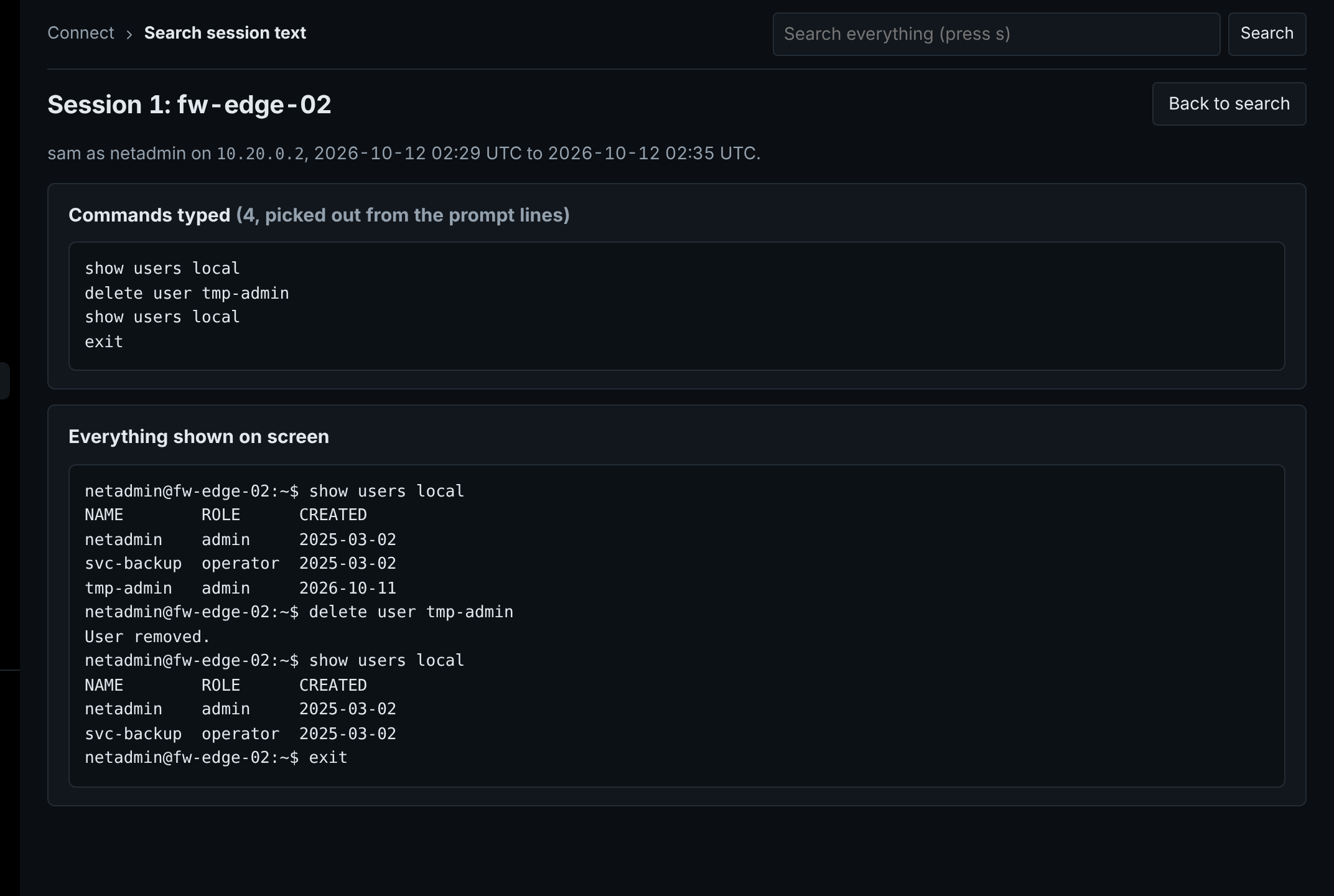1334x896 pixels.
Task: Click the 'exit' line in commands typed list
Action: pos(104,342)
